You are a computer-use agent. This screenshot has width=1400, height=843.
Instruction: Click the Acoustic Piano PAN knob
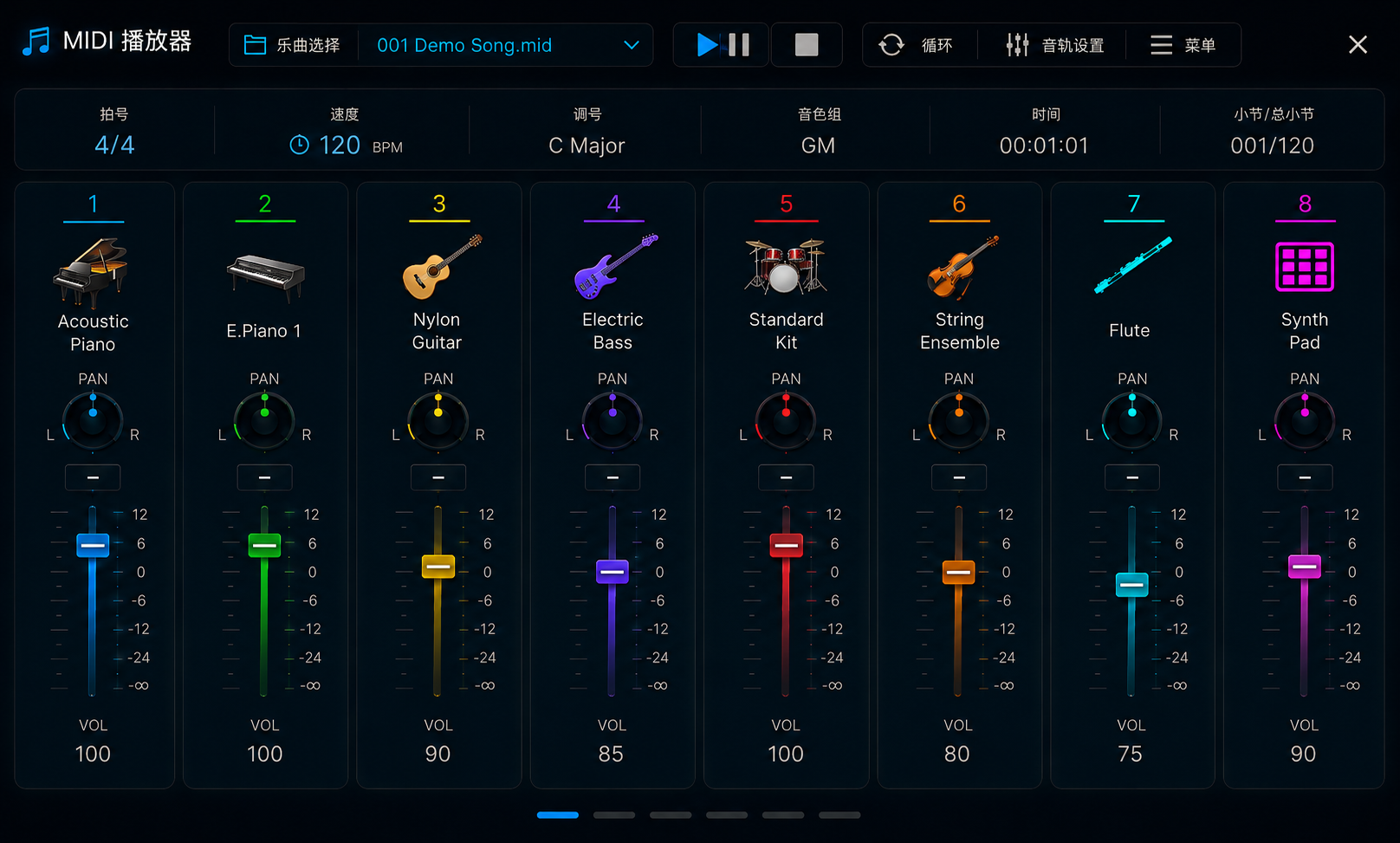coord(93,420)
